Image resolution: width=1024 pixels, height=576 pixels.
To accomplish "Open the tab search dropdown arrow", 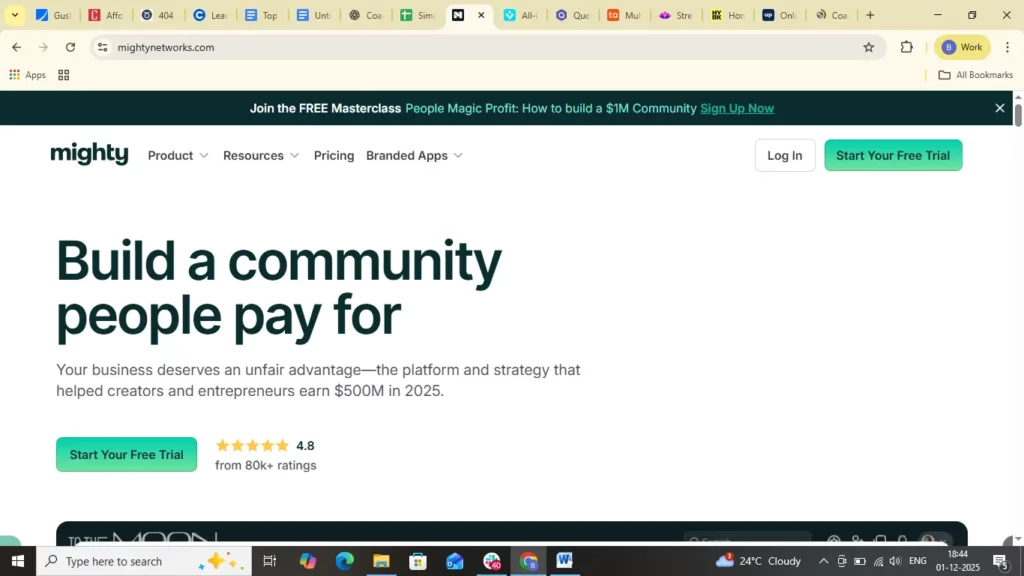I will [x=15, y=15].
